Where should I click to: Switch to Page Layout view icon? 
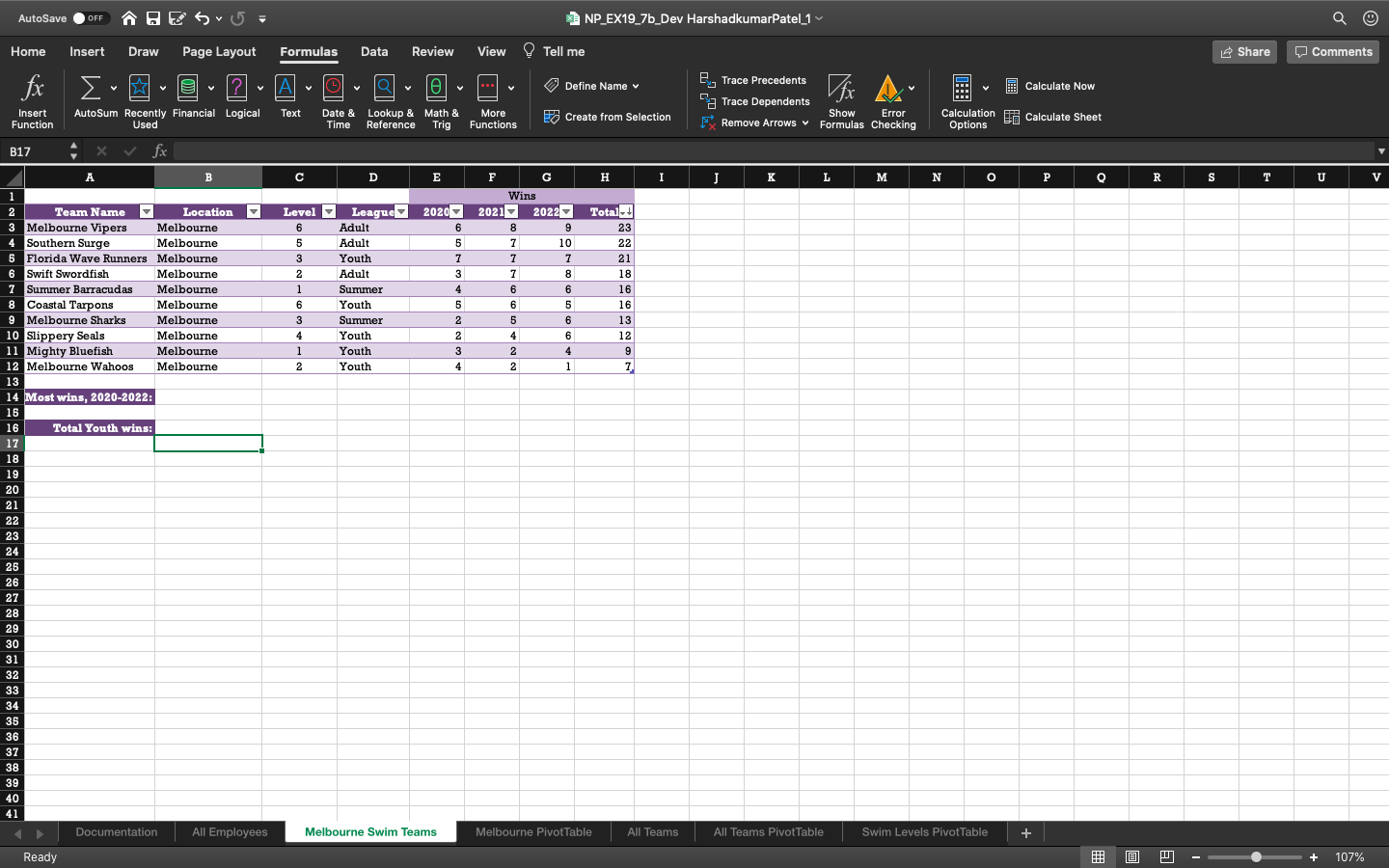(1132, 857)
